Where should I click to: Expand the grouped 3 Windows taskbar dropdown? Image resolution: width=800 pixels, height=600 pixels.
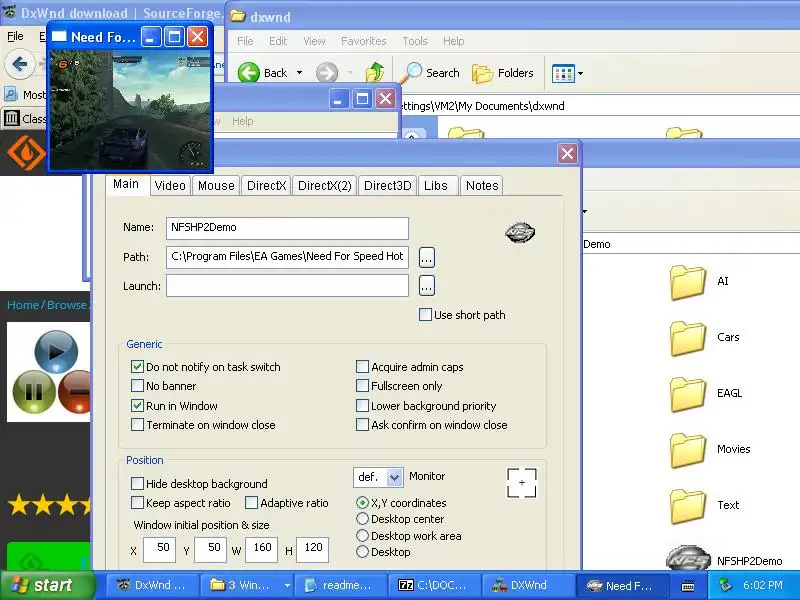(x=287, y=586)
